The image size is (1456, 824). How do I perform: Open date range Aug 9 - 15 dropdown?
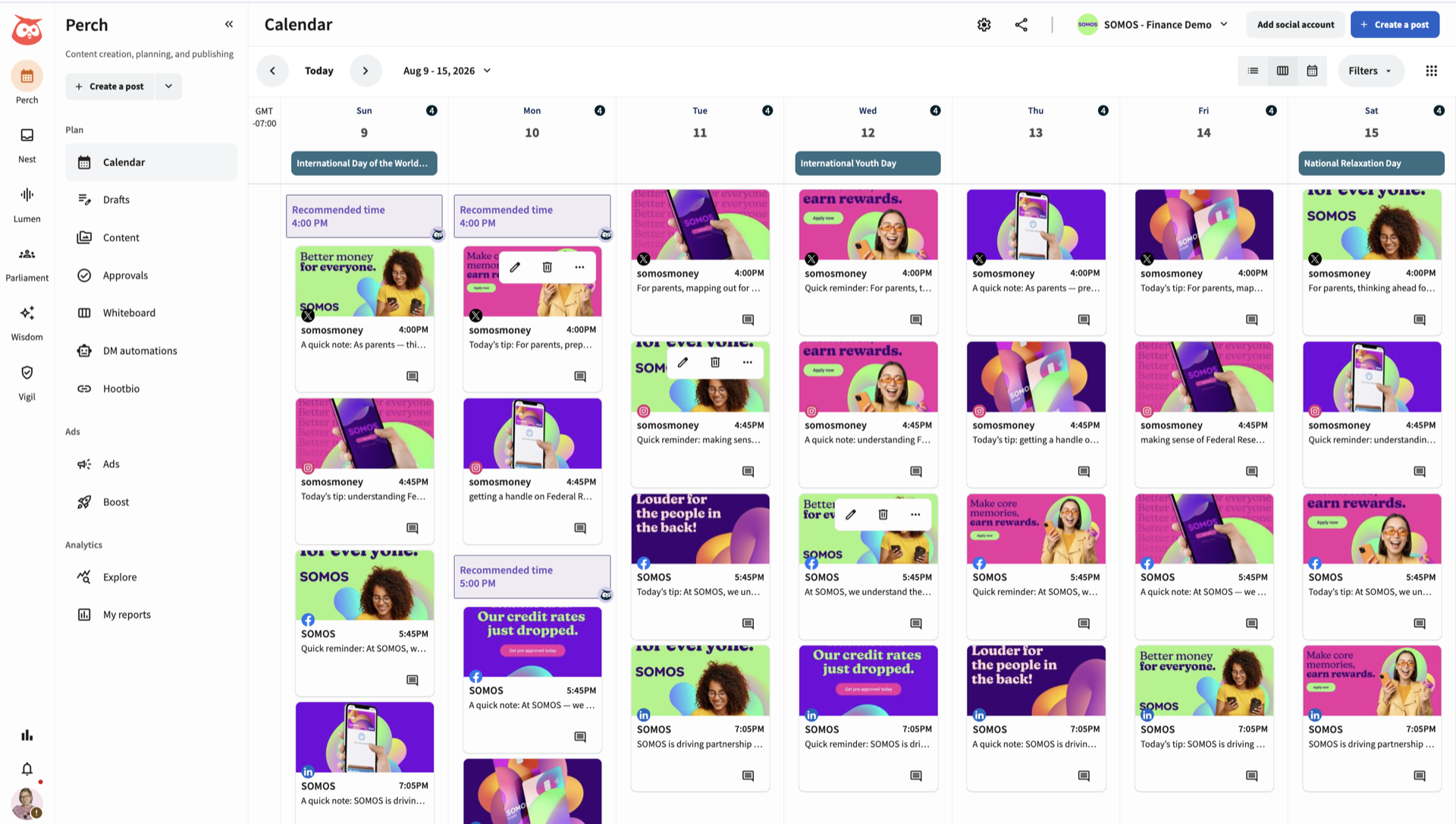447,71
